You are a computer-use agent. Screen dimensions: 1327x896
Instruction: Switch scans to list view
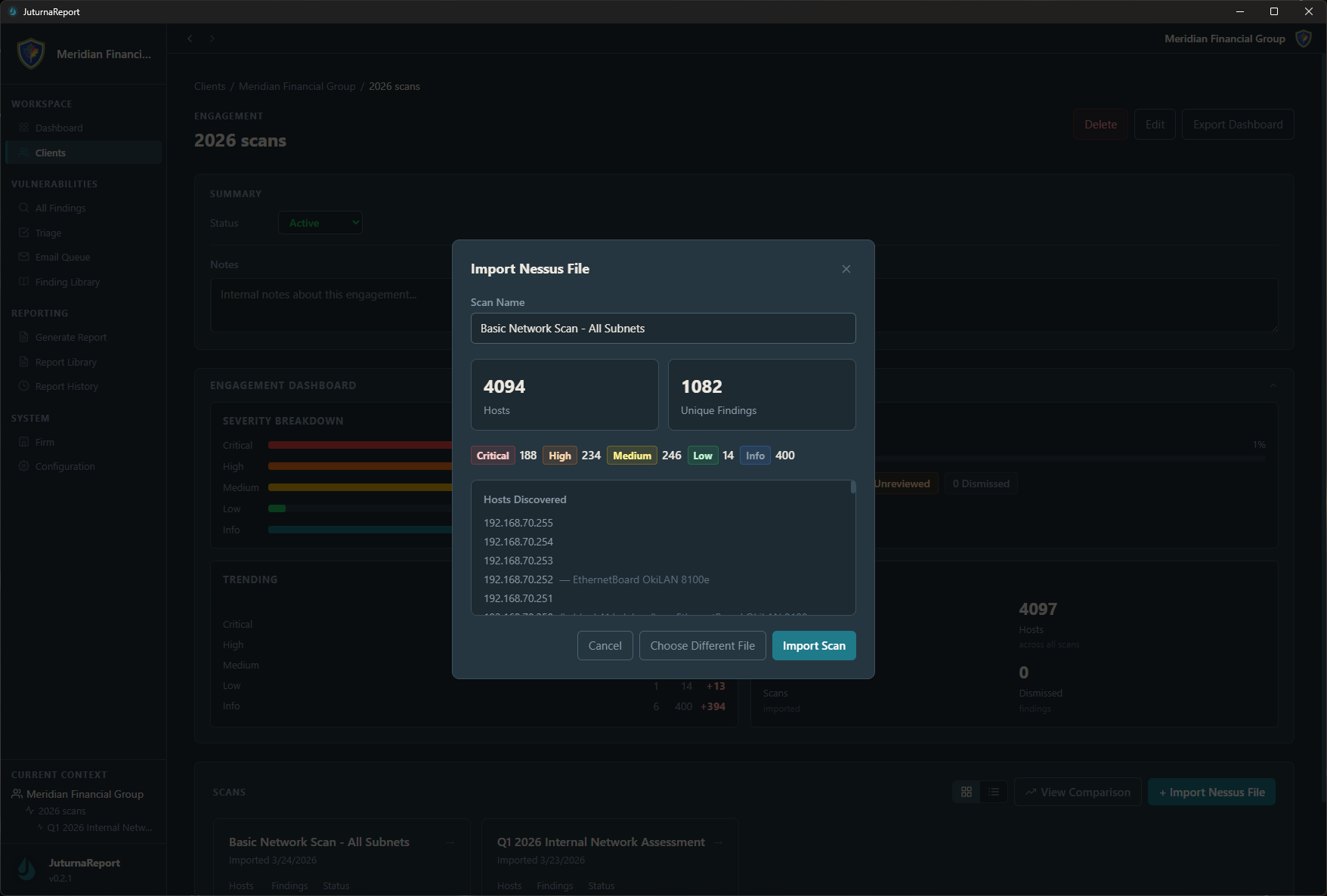[x=993, y=791]
